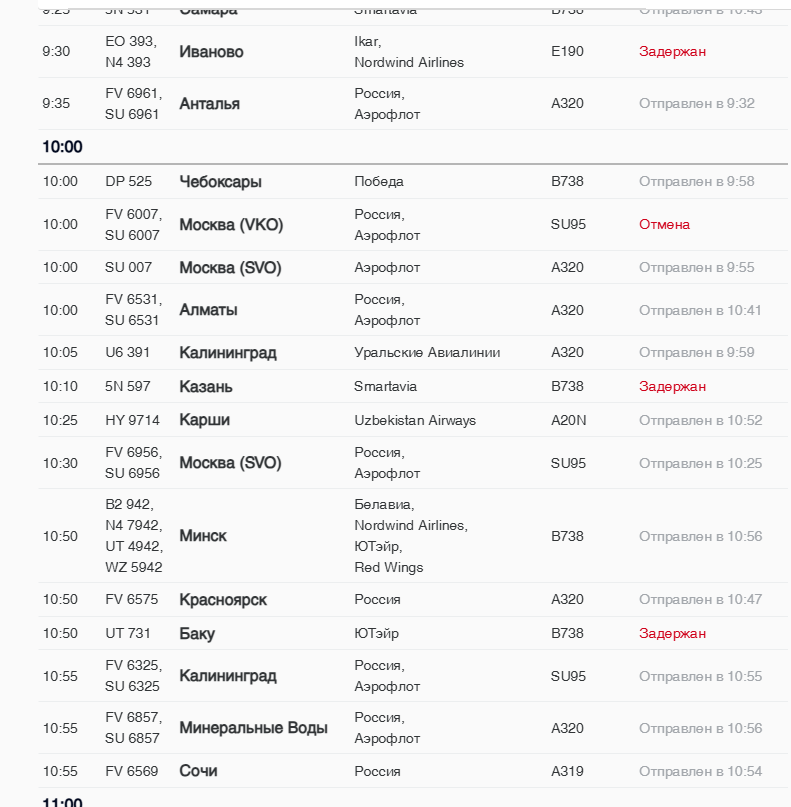Click flight number U6 391
Viewport: 791px width, 807px height.
click(x=128, y=353)
